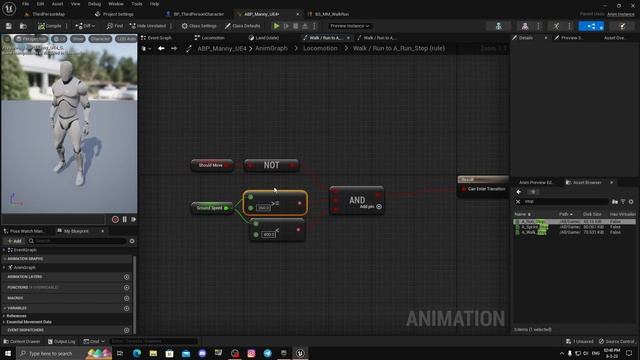The width and height of the screenshot is (640, 360).
Task: Click the My Blueprint search field
Action: [x=77, y=241]
